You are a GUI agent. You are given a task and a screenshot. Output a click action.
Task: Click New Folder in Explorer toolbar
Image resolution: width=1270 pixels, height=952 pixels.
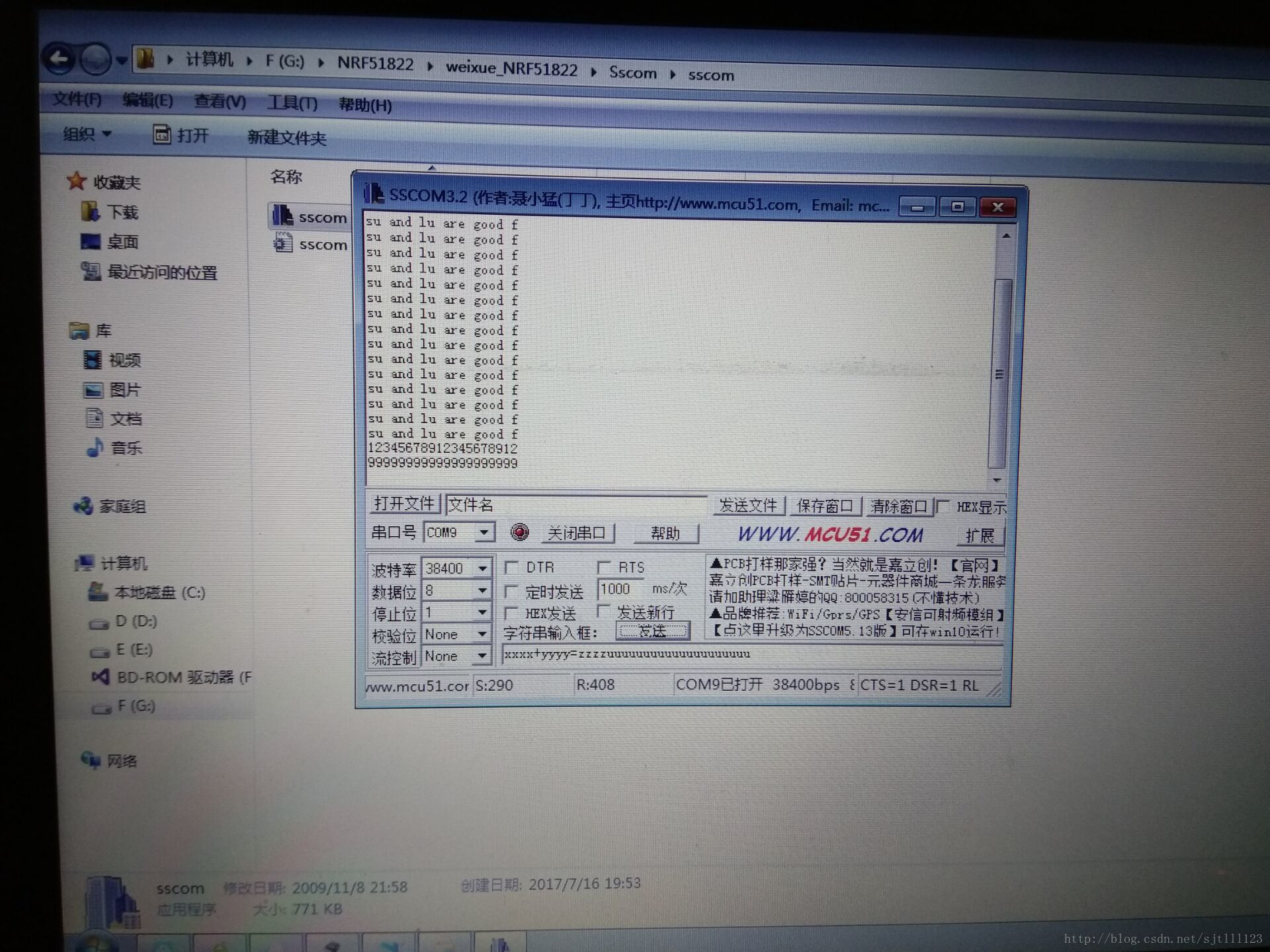click(287, 138)
